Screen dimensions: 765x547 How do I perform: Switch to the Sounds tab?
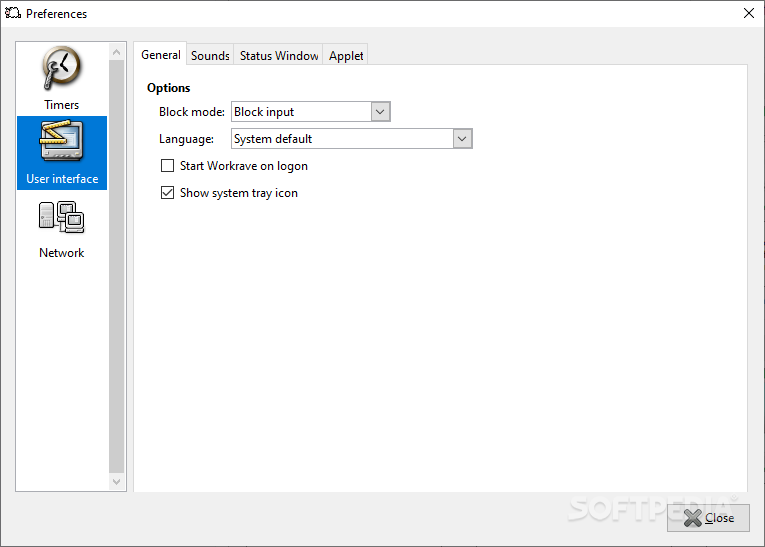210,56
